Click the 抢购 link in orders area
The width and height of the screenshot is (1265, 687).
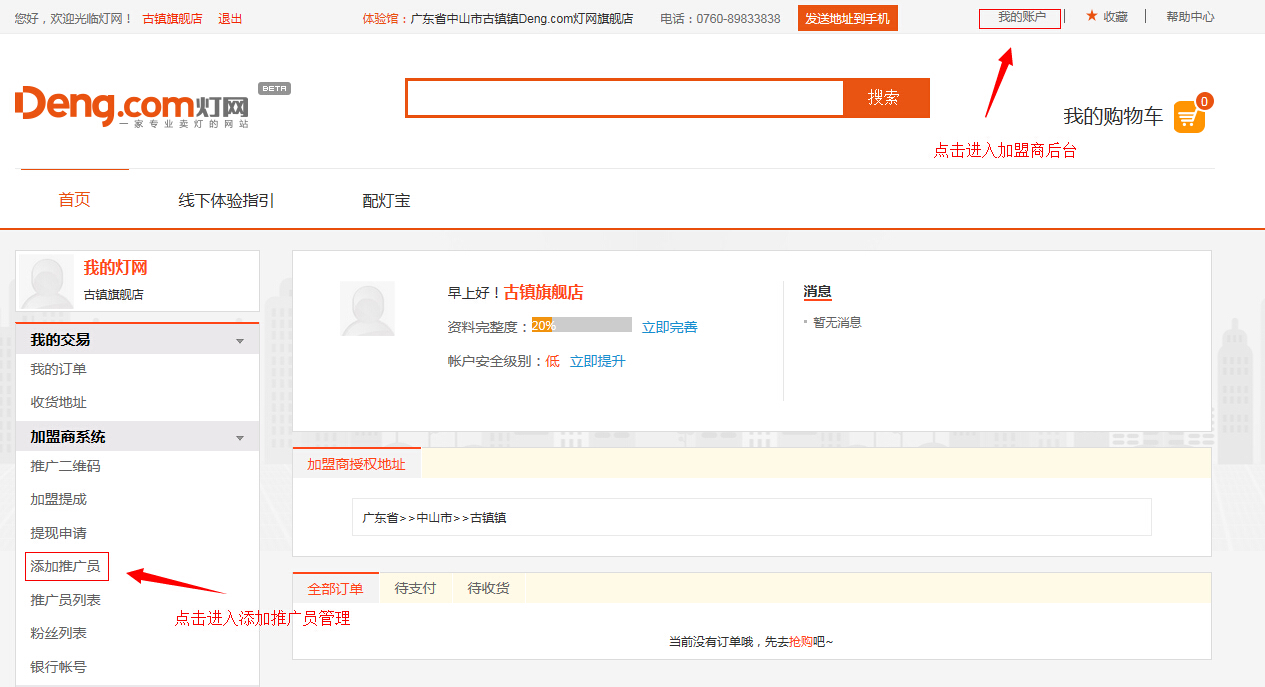[x=801, y=641]
